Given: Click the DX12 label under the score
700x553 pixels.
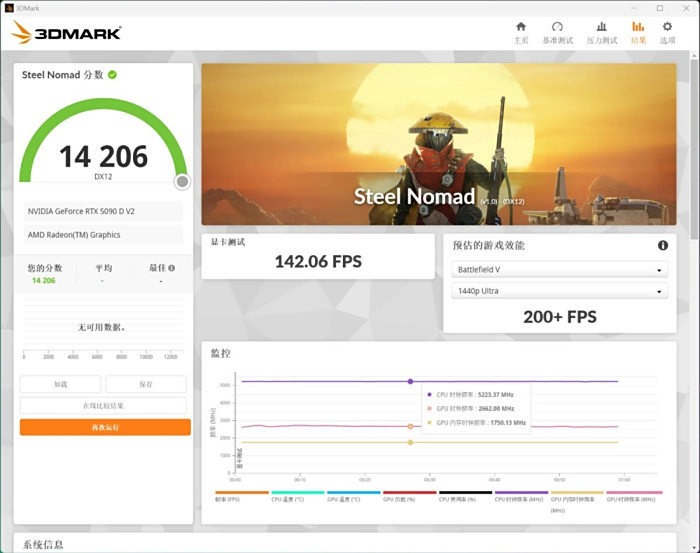Looking at the screenshot, I should [x=103, y=176].
